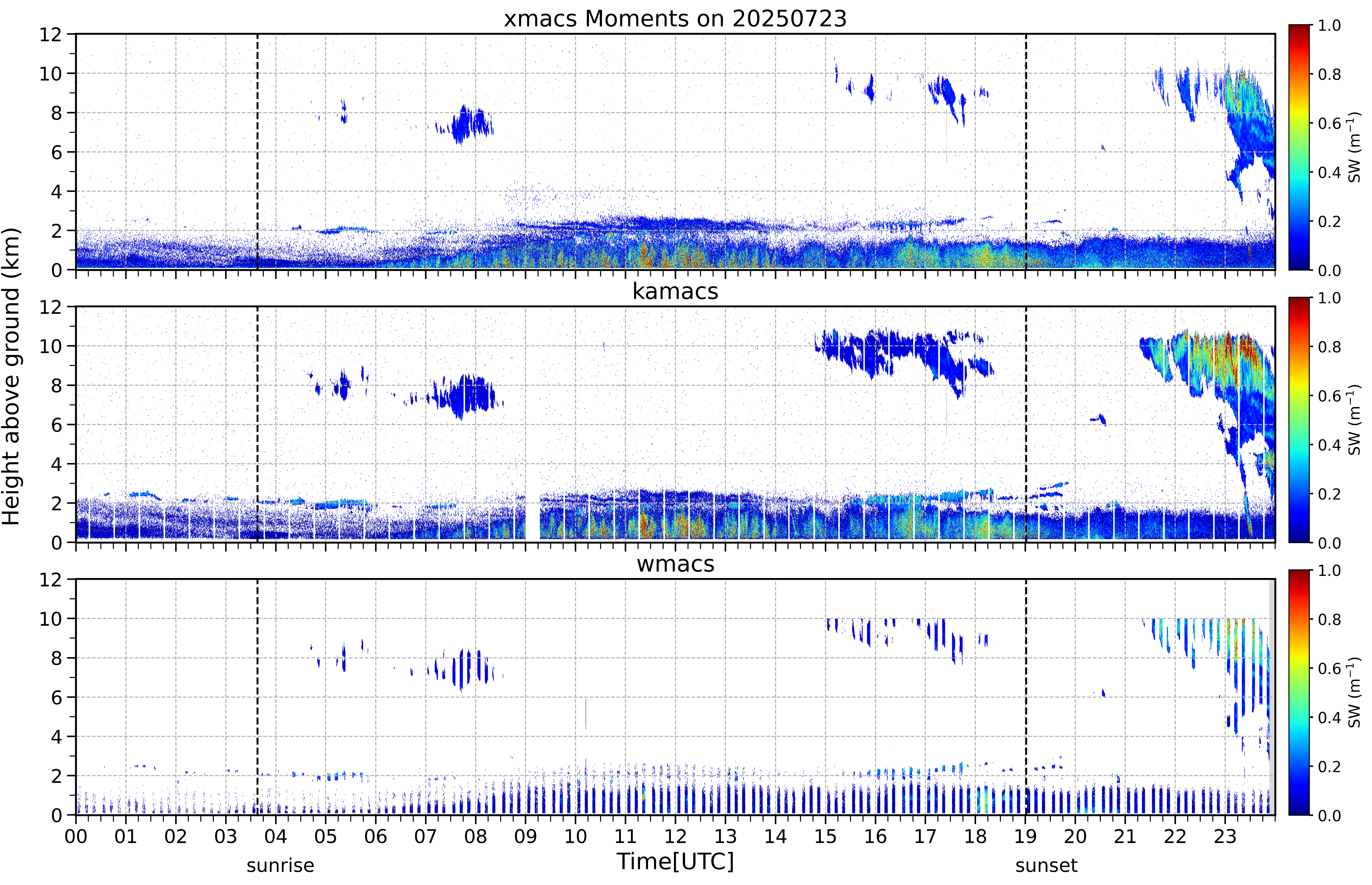The width and height of the screenshot is (1372, 885).
Task: Click the xmacs colorbar 'SW (m⁻¹)' label
Action: [x=1354, y=147]
